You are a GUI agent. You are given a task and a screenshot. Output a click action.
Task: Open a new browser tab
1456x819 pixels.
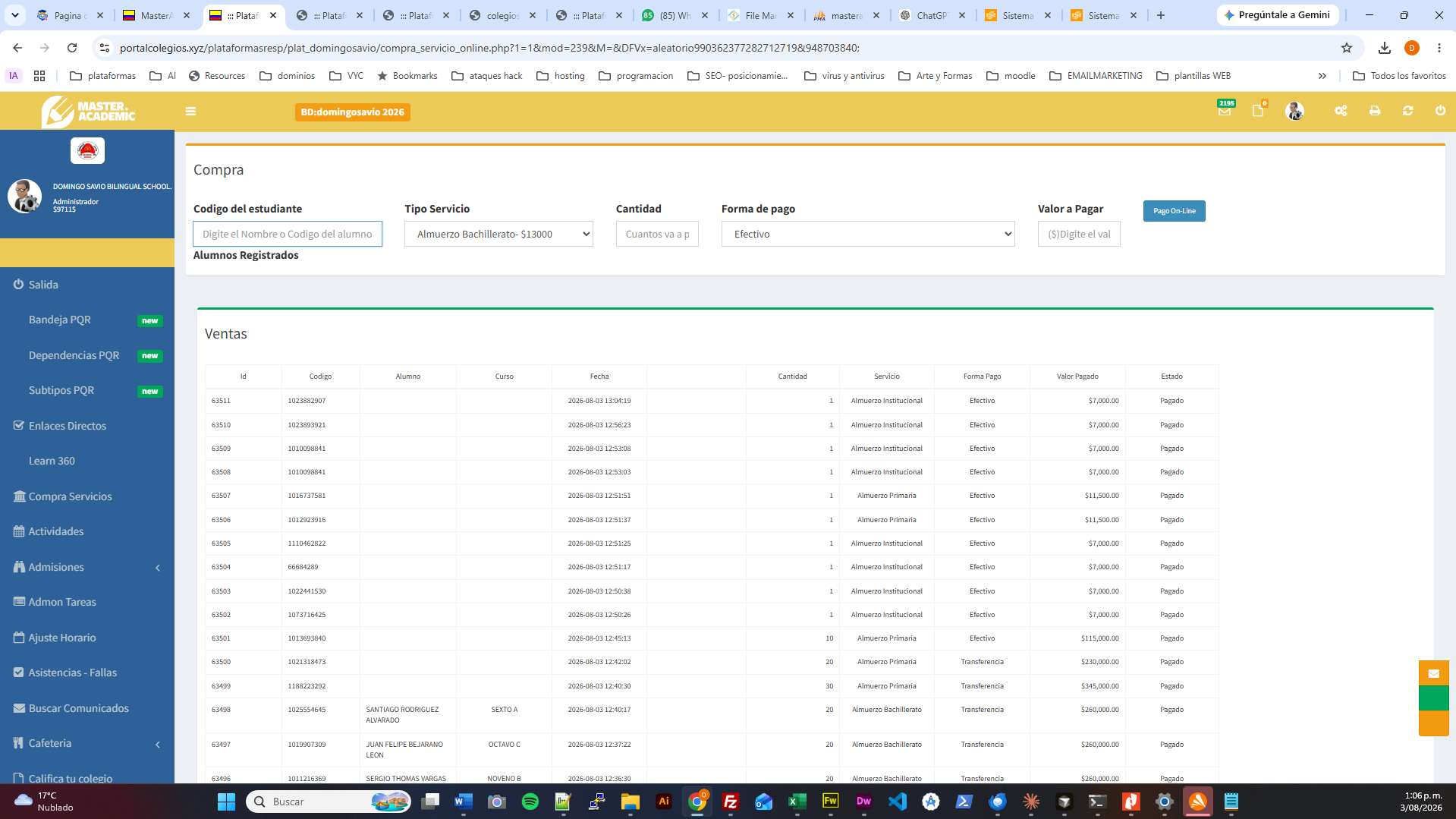click(x=1160, y=15)
